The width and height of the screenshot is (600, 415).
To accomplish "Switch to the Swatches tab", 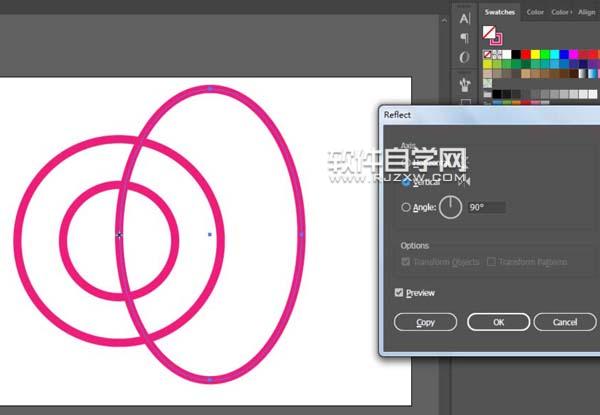I will coord(500,12).
